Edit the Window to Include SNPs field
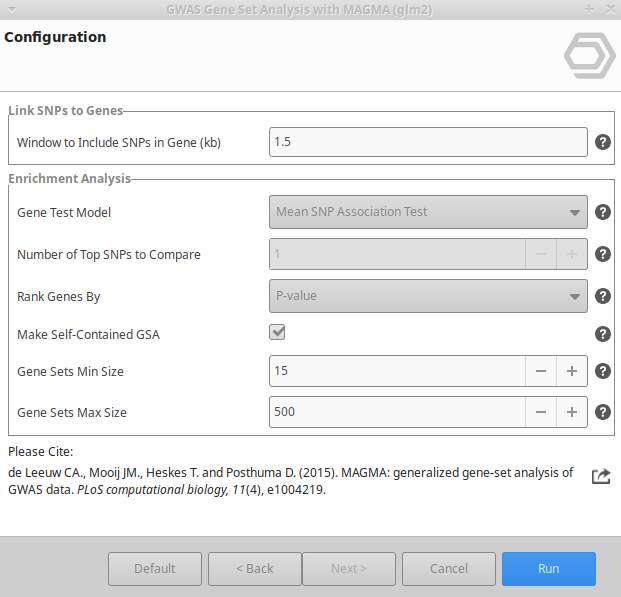The image size is (621, 597). pyautogui.click(x=428, y=142)
